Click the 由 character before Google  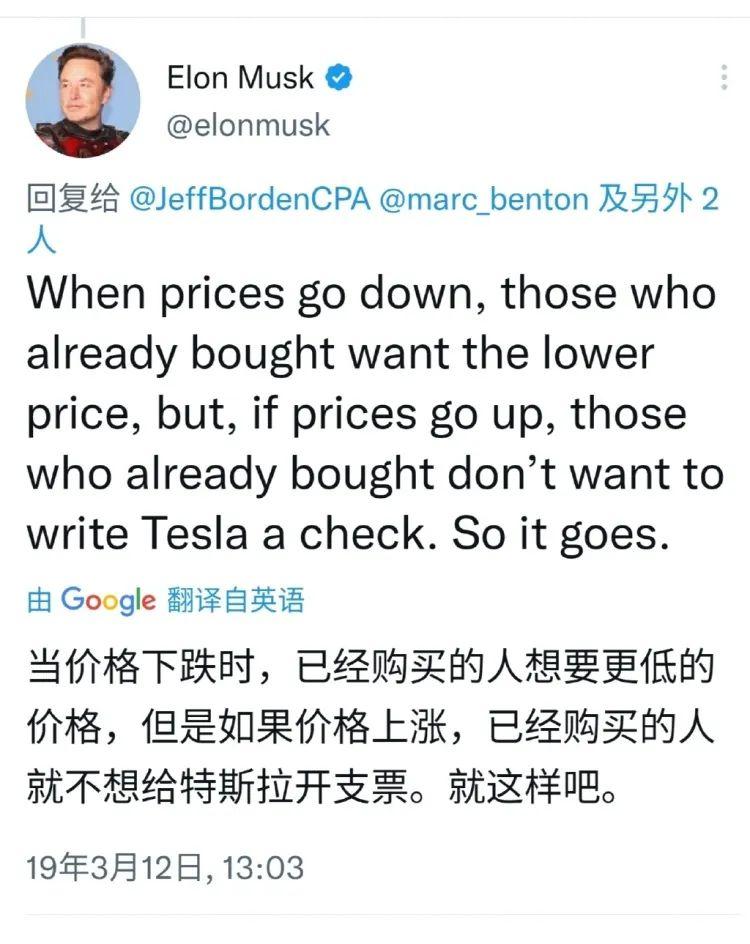coord(39,600)
